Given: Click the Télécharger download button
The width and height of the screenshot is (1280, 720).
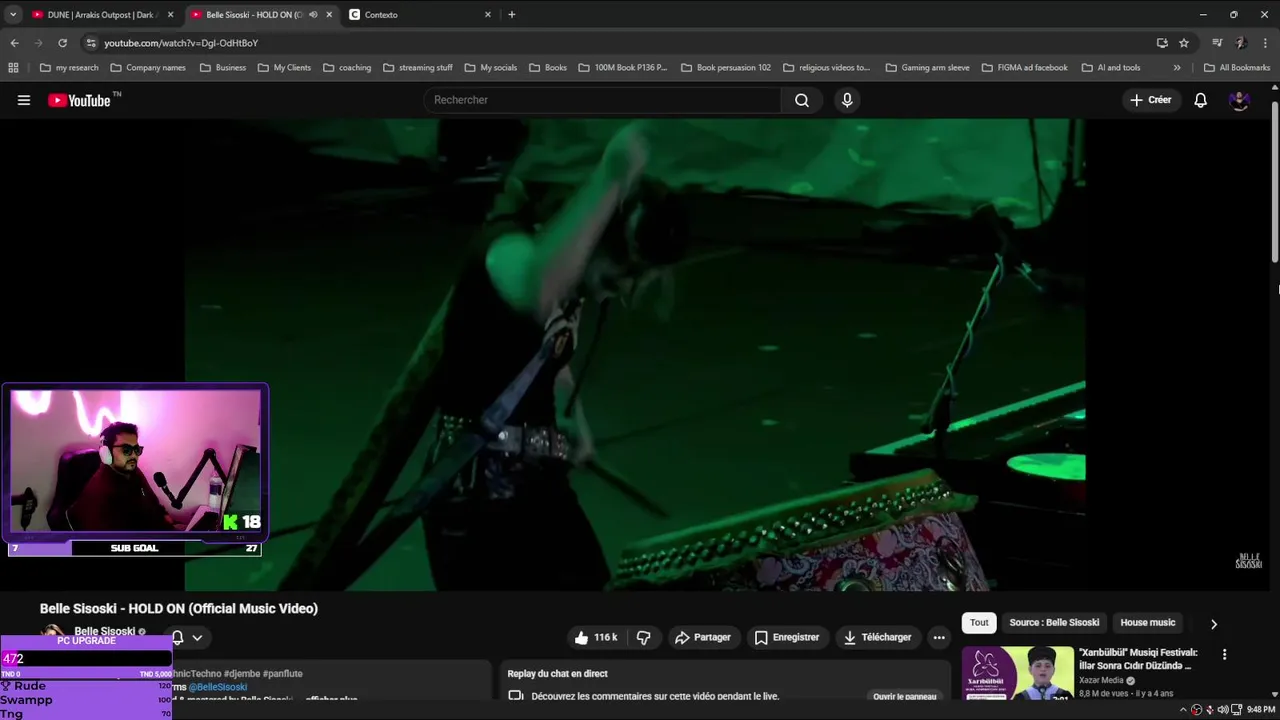Looking at the screenshot, I should 877,637.
